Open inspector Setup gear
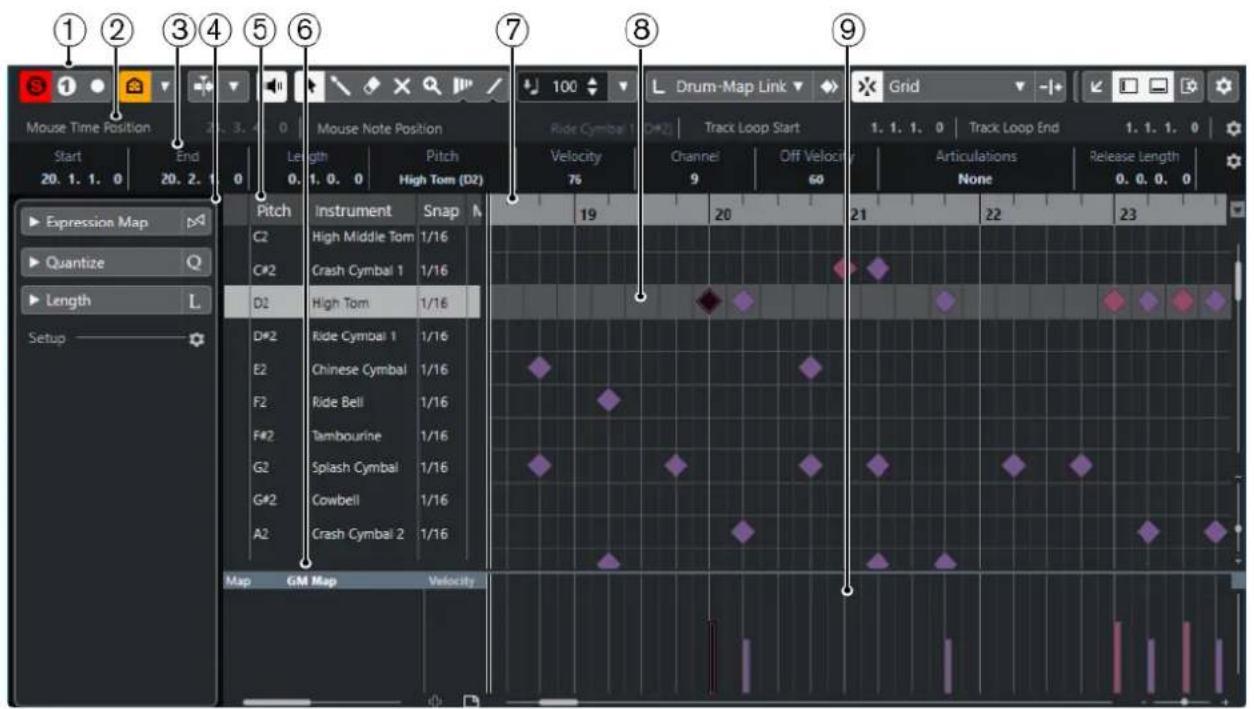Screen dimensions: 1254x709 [x=197, y=339]
